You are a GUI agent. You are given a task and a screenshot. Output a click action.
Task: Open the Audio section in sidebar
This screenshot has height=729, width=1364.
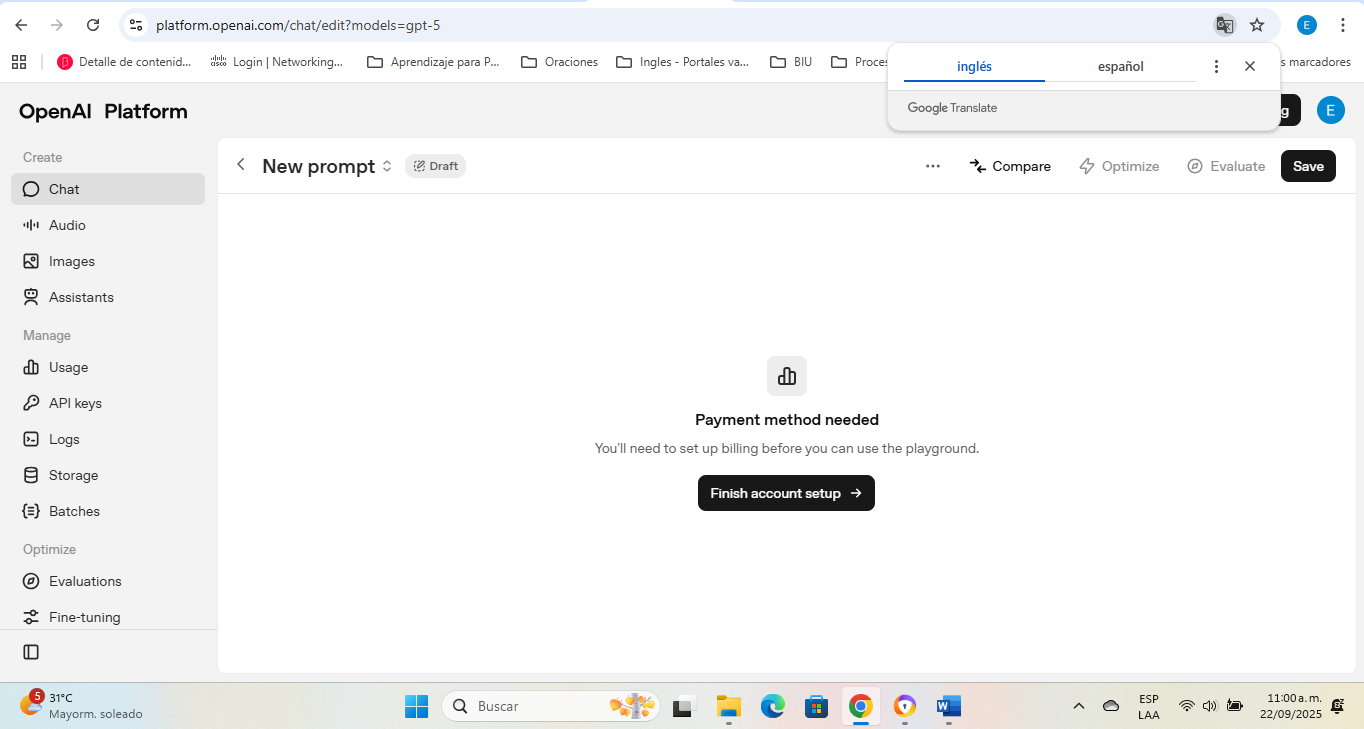click(108, 225)
